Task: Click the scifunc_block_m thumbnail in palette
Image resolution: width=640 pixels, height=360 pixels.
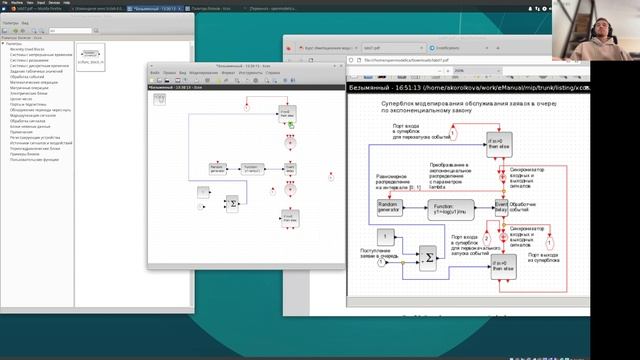Action: pyautogui.click(x=91, y=56)
